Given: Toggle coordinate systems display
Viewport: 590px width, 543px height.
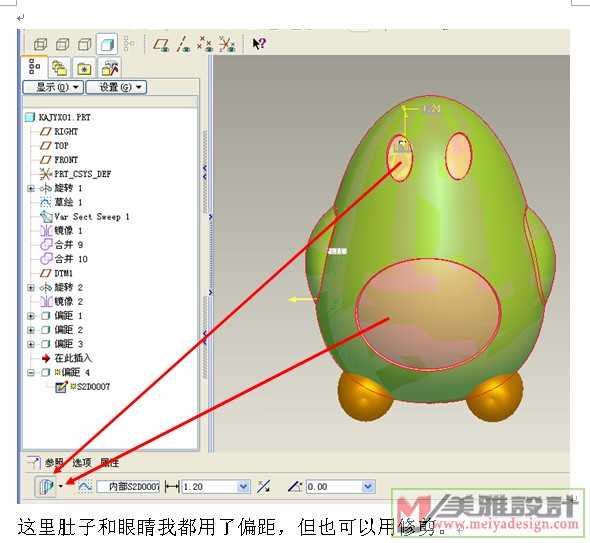Looking at the screenshot, I should (x=227, y=44).
